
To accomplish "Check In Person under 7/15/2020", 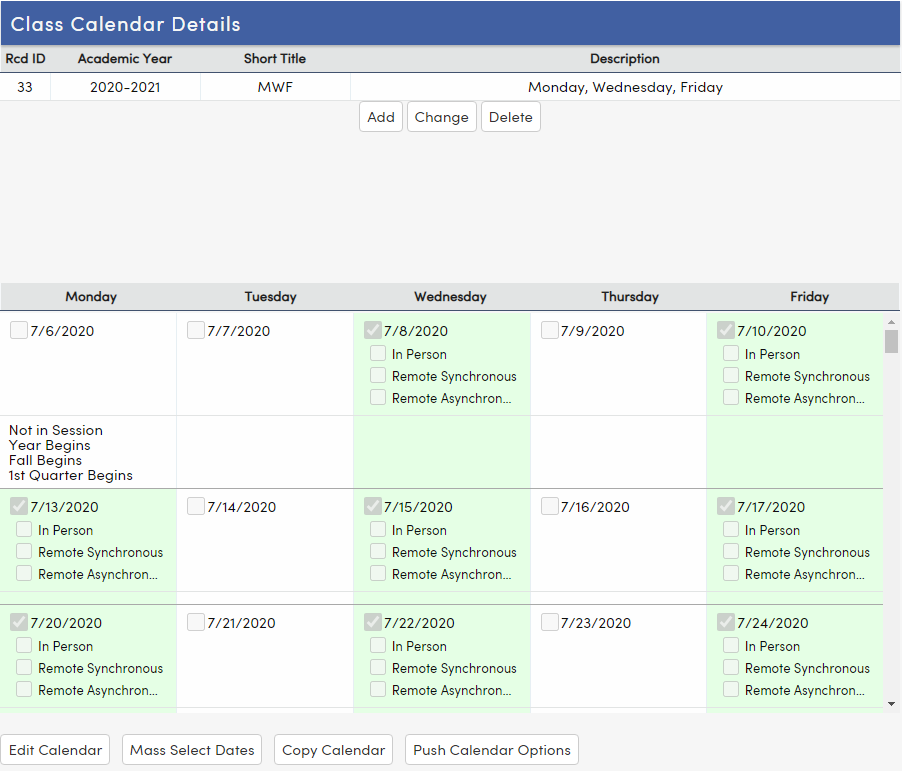I will 378,529.
